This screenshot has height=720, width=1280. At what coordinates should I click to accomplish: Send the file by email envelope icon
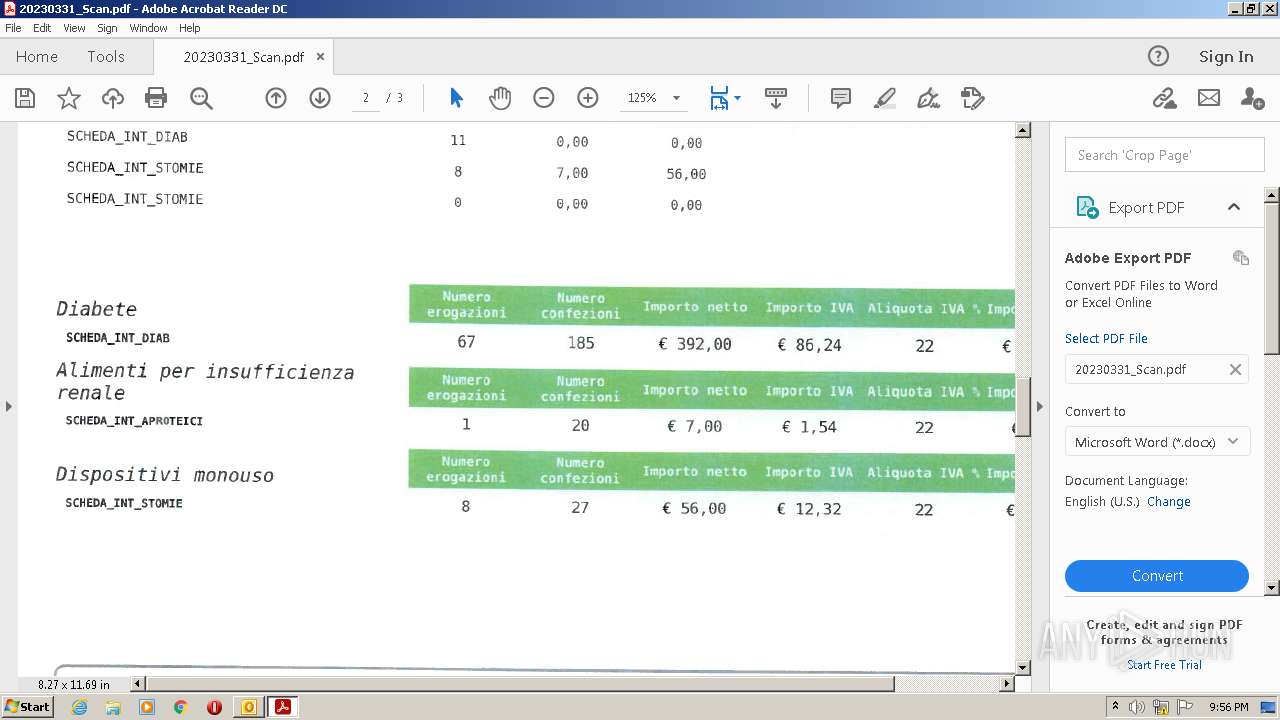(x=1209, y=98)
